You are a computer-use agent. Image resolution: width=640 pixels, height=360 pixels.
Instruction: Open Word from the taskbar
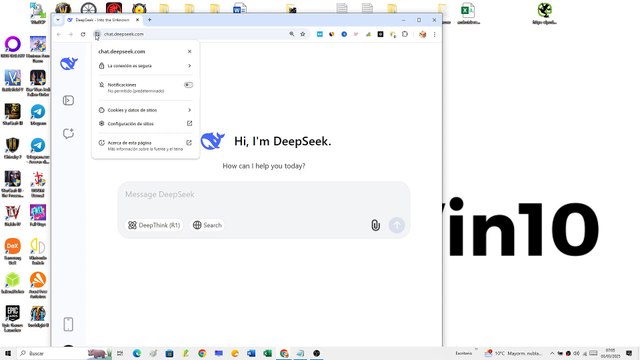tap(251, 353)
